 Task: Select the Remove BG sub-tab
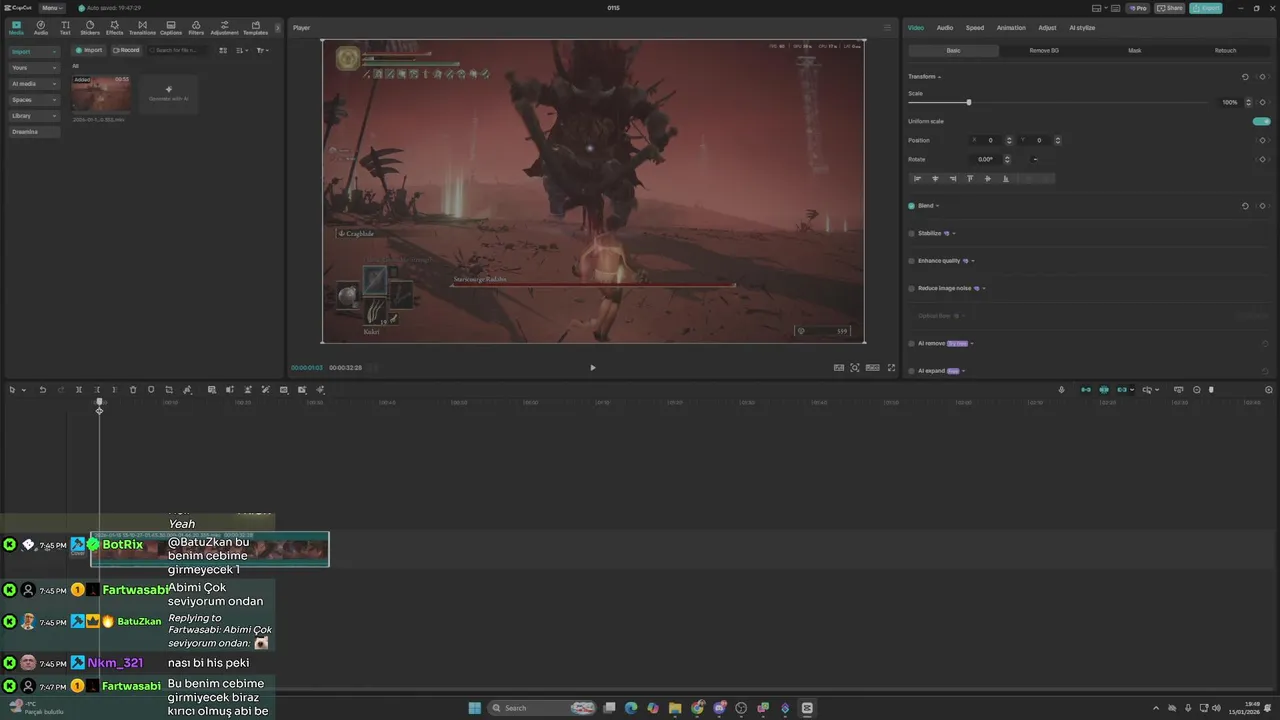pyautogui.click(x=1044, y=50)
